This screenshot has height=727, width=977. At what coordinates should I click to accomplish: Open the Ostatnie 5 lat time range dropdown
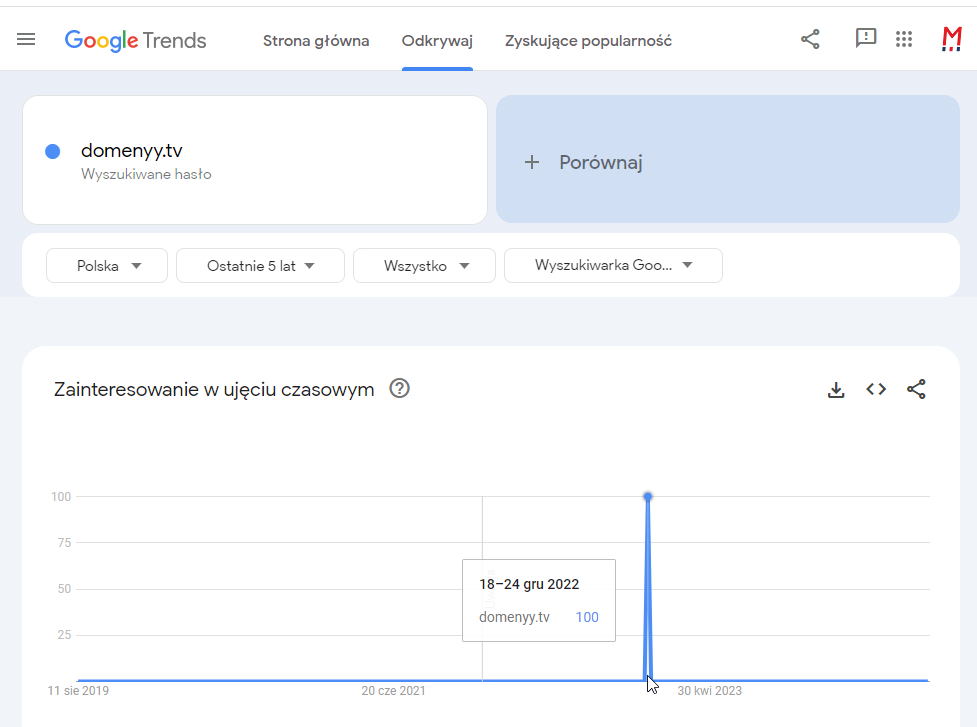[260, 266]
